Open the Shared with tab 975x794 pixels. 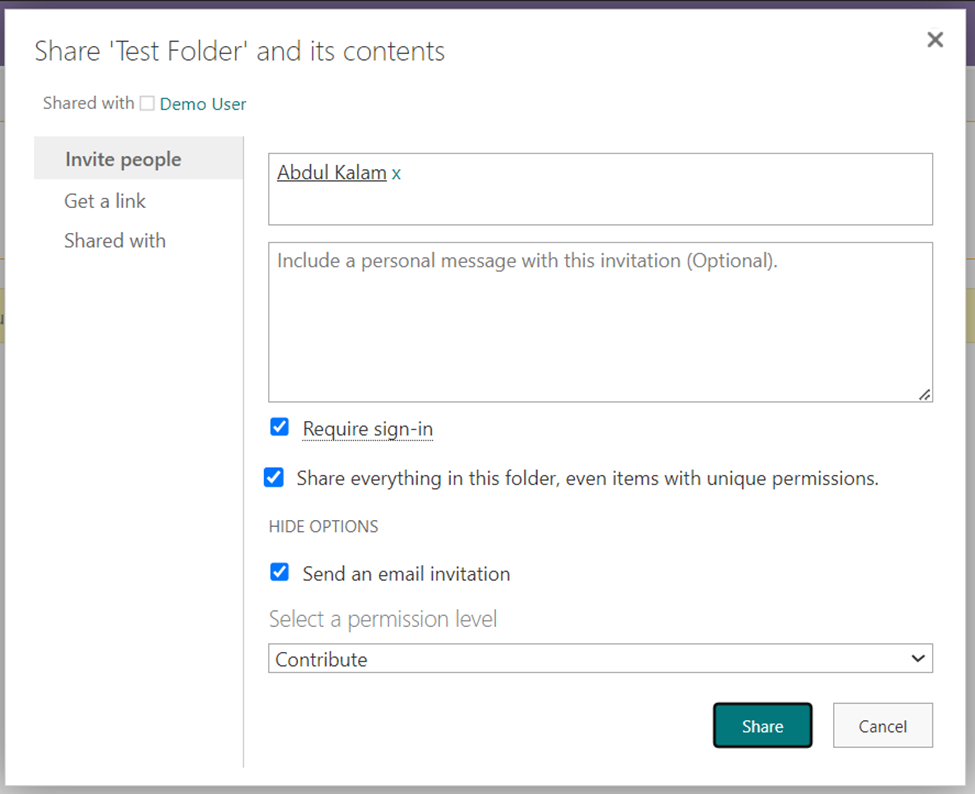(x=115, y=241)
